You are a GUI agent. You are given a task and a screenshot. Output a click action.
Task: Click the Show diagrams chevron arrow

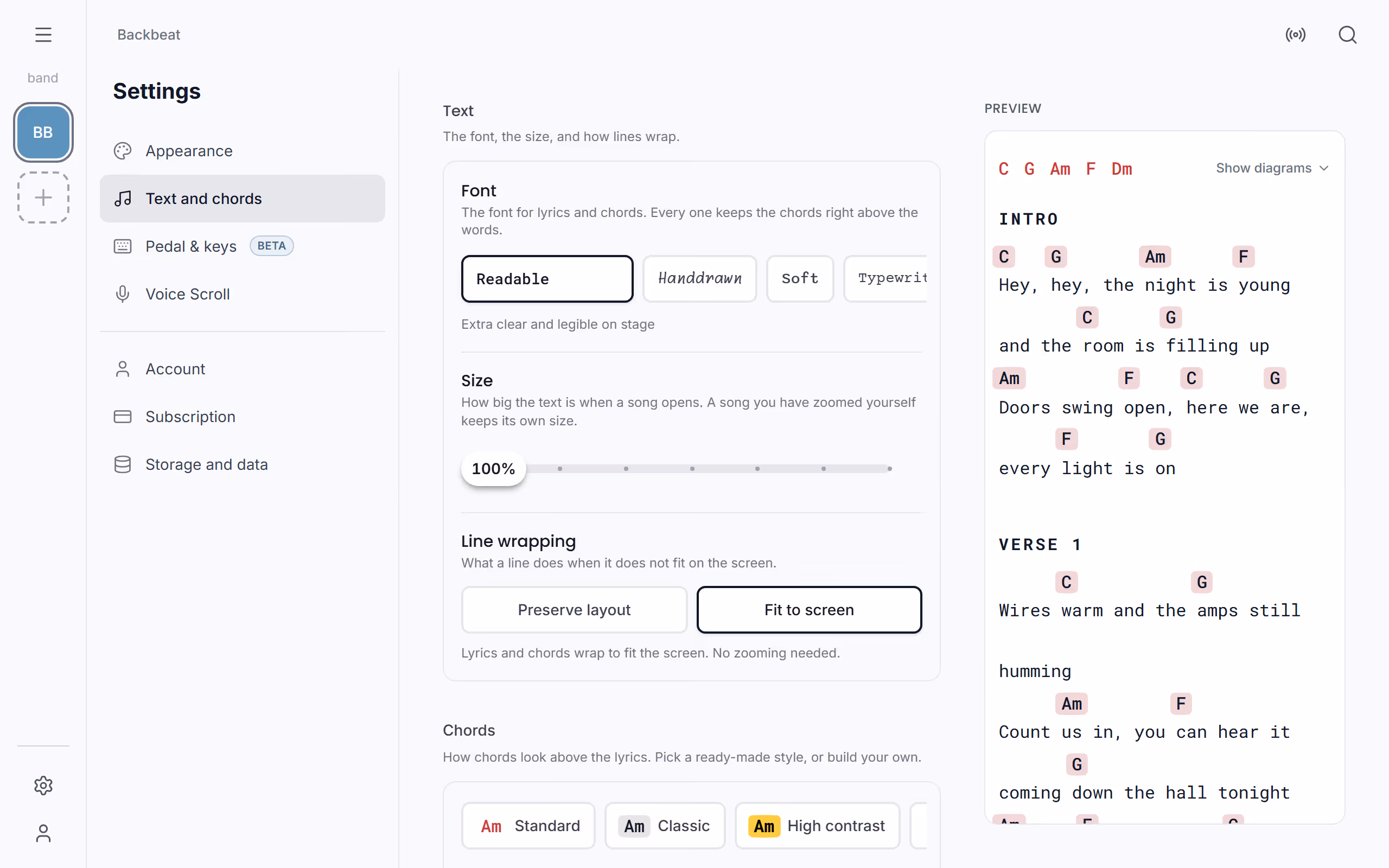click(x=1323, y=168)
